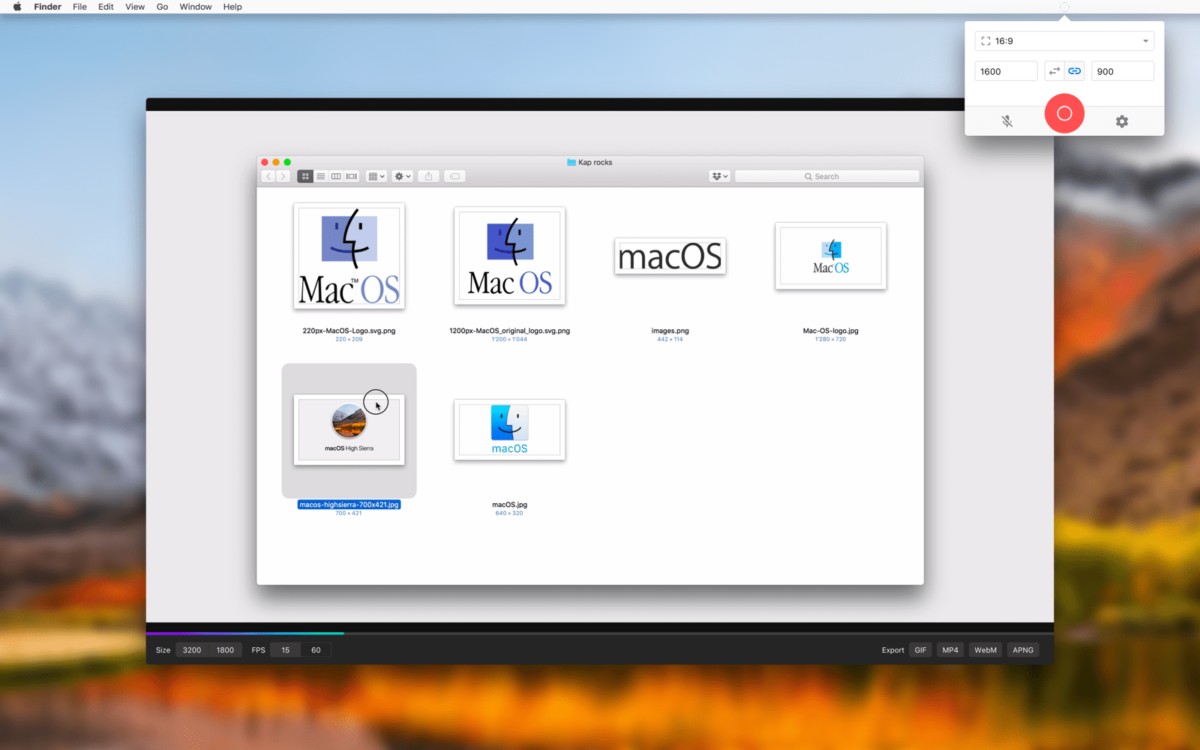1200x750 pixels.
Task: Open the Finder action gear dropdown
Action: [x=402, y=176]
